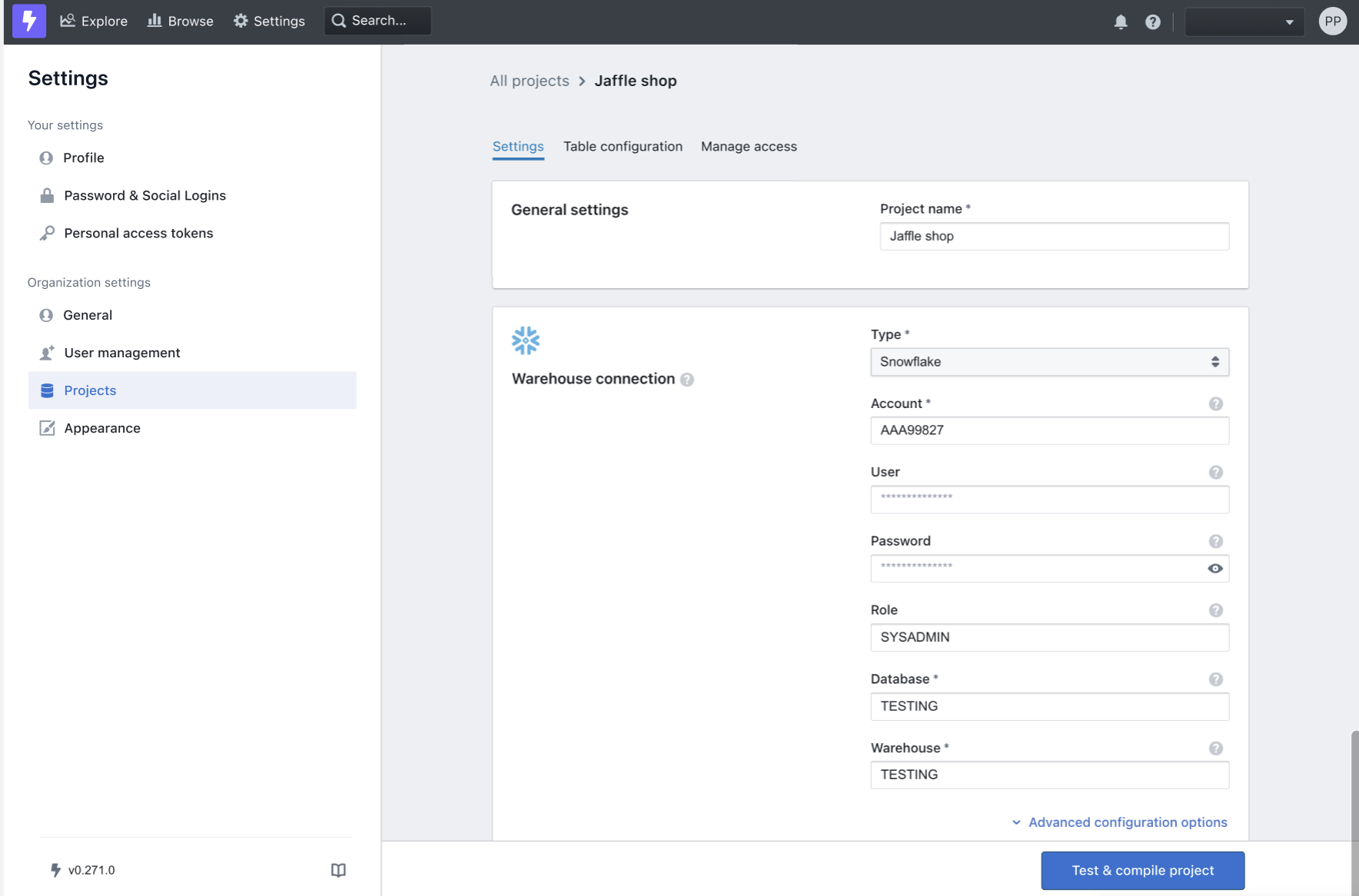
Task: Open documentation via the book icon
Action: pos(338,870)
